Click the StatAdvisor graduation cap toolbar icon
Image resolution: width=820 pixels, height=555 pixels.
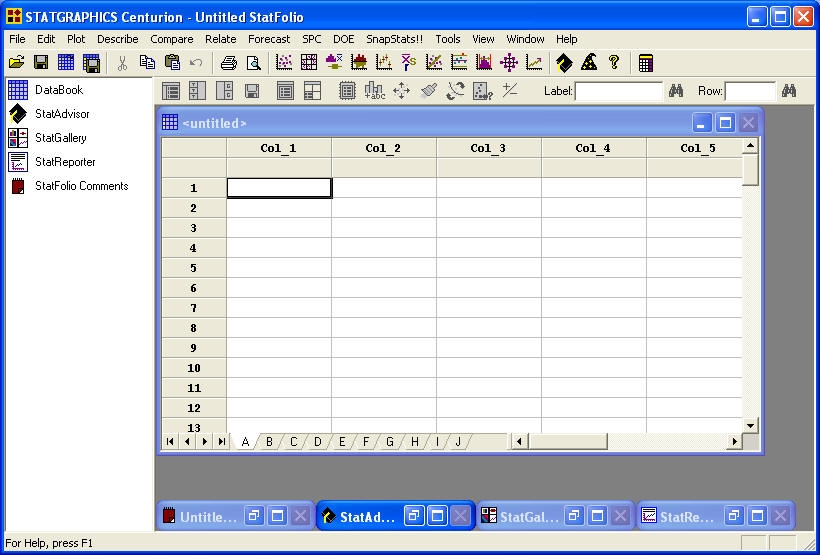coord(564,63)
